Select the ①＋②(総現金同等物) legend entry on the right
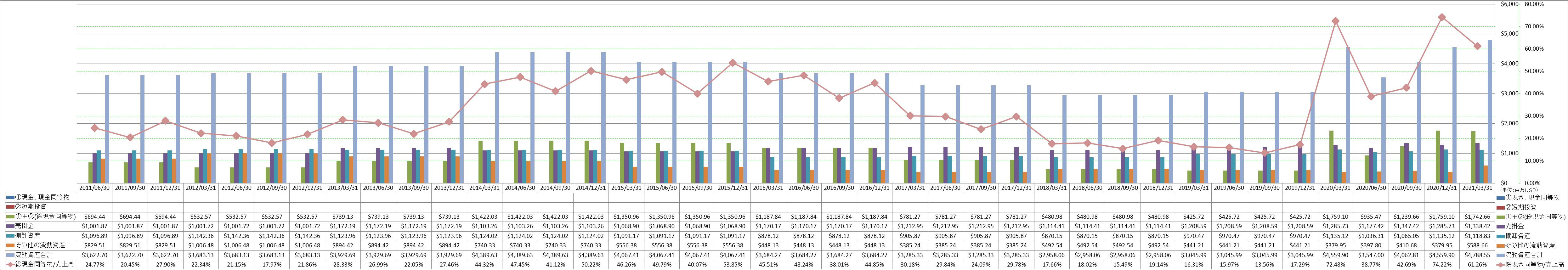 pos(1531,217)
